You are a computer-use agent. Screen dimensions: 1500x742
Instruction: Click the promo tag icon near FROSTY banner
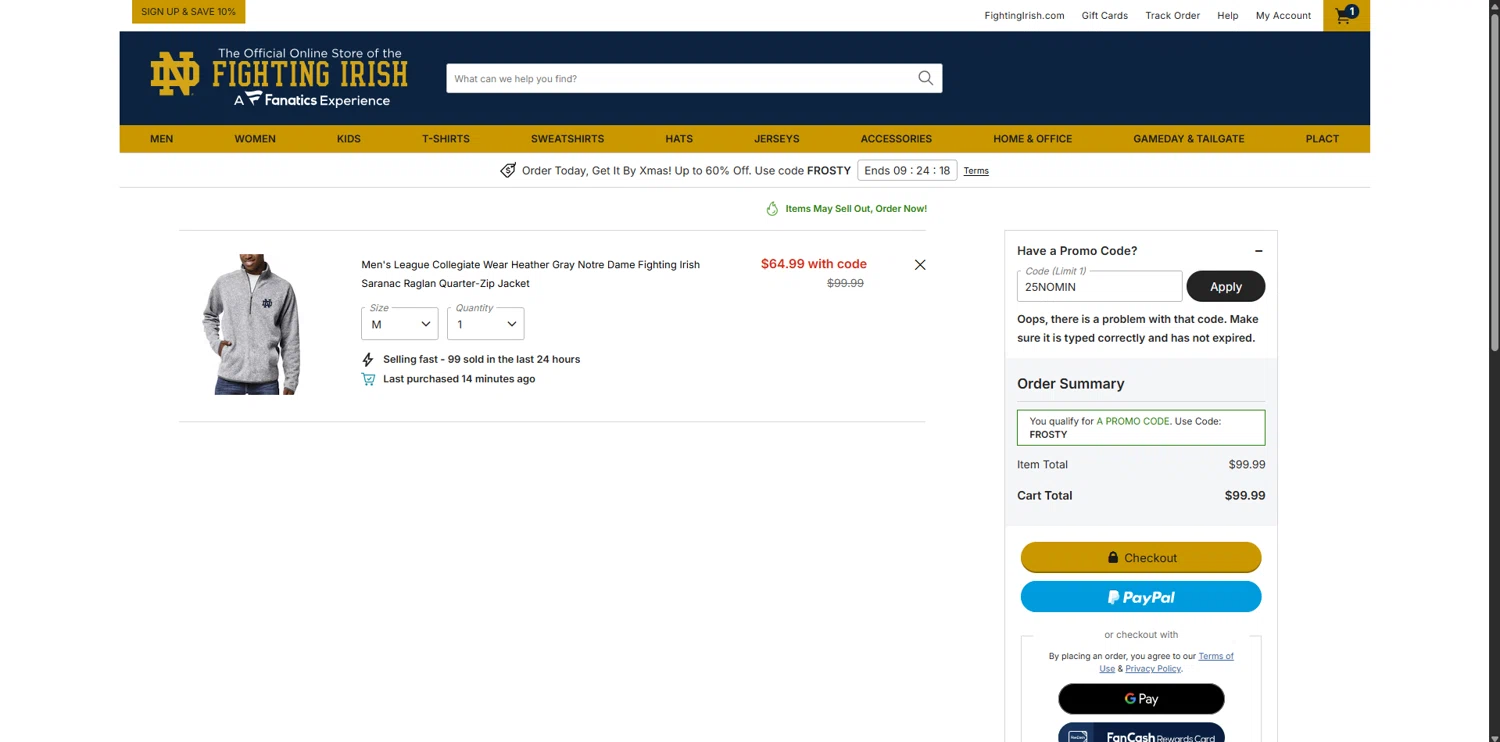point(508,170)
